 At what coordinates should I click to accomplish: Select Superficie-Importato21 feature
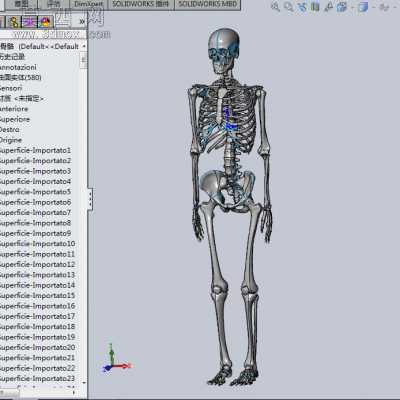click(37, 358)
